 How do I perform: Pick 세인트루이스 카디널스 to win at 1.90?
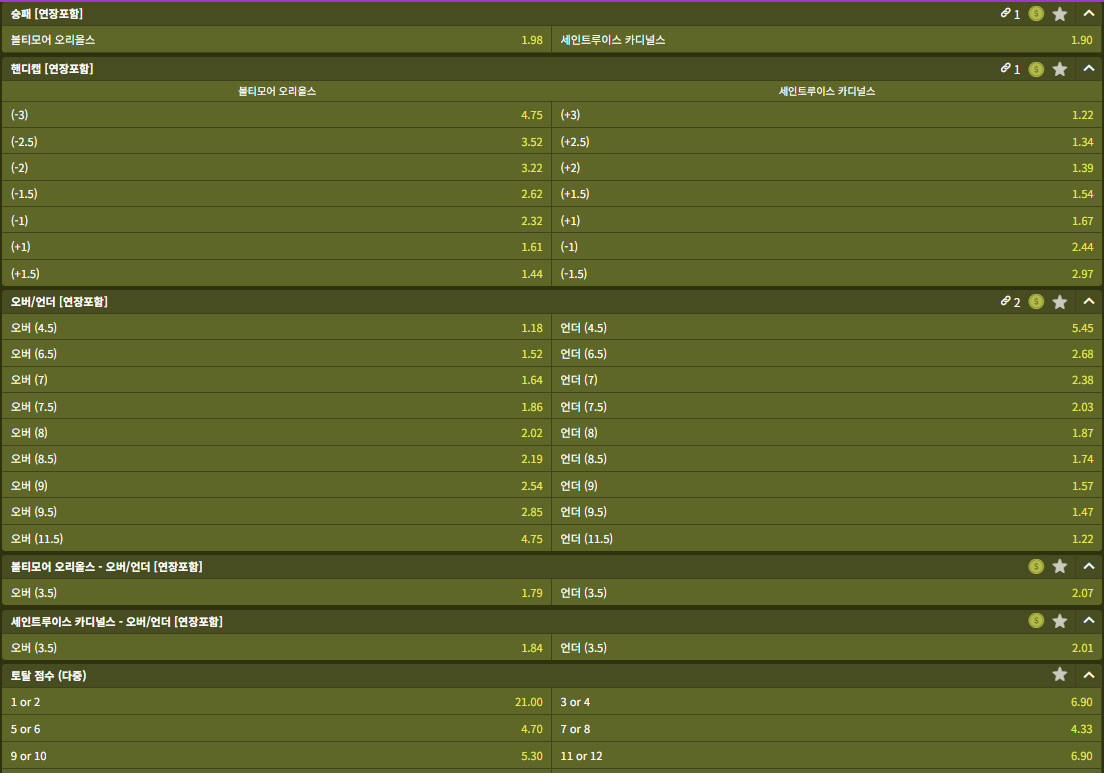tap(827, 40)
